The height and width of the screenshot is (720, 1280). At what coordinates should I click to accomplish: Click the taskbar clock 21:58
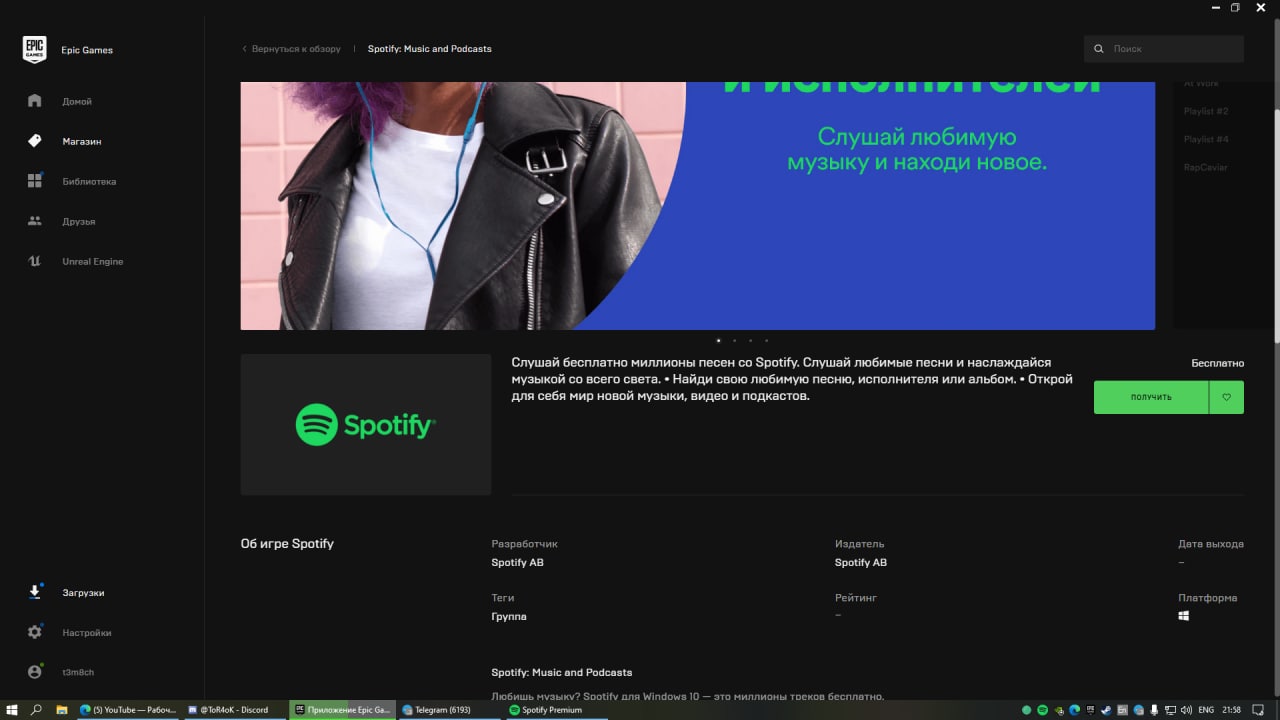point(1231,710)
